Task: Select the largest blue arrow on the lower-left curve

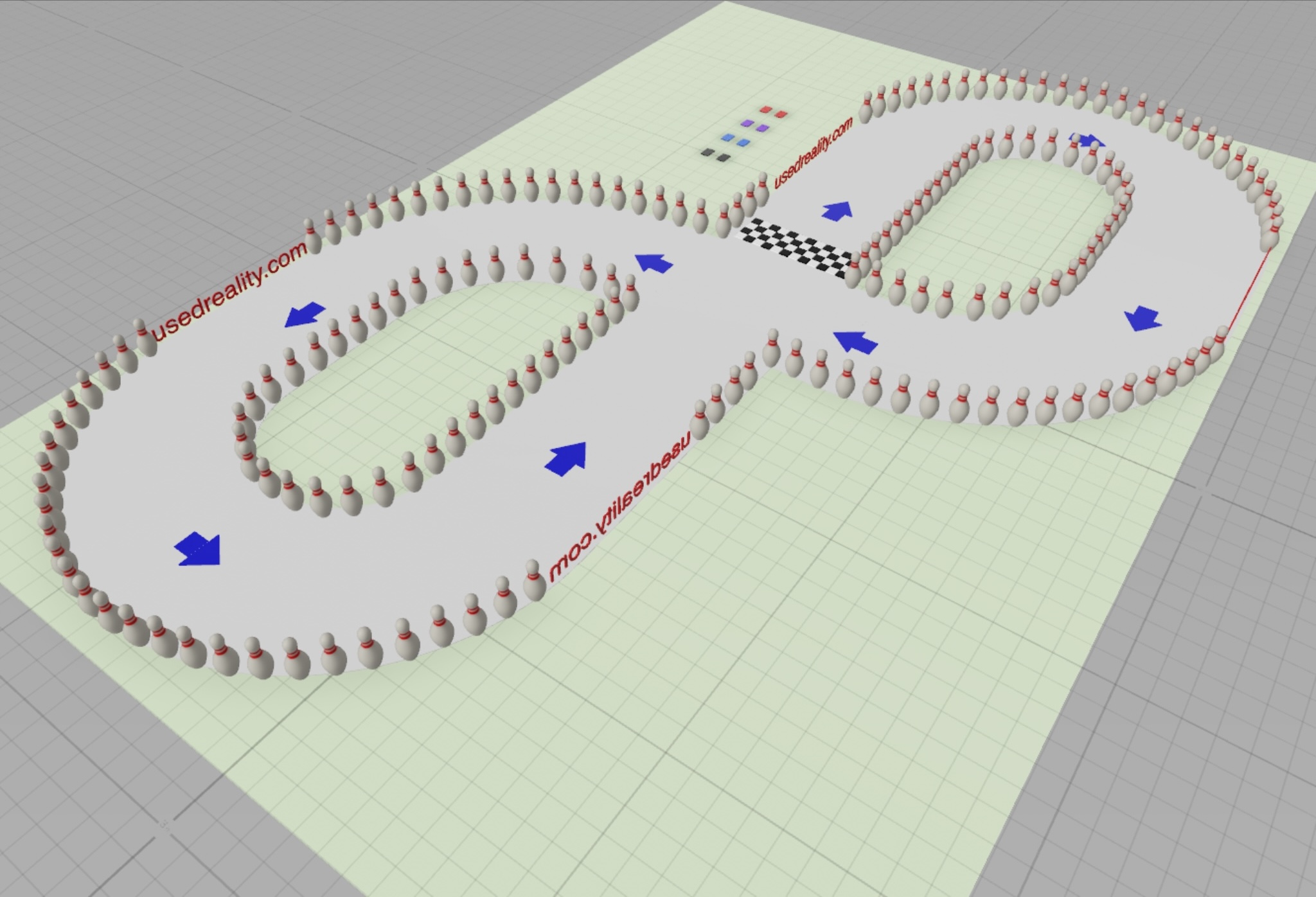Action: coord(199,549)
